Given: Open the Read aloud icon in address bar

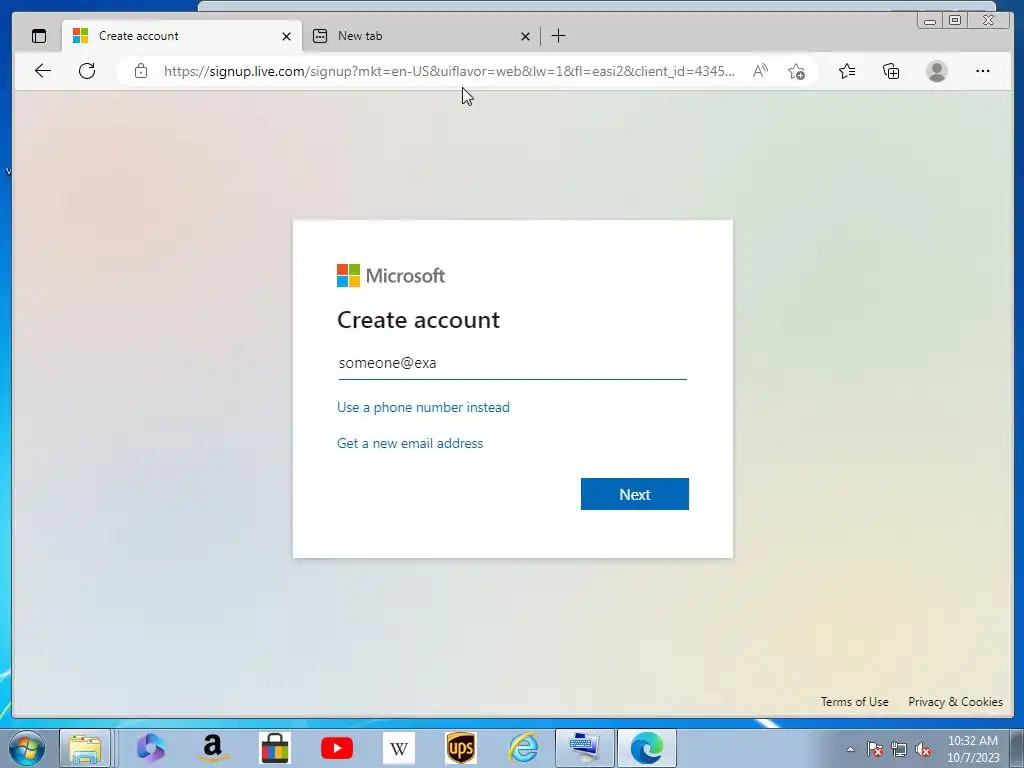Looking at the screenshot, I should [760, 71].
